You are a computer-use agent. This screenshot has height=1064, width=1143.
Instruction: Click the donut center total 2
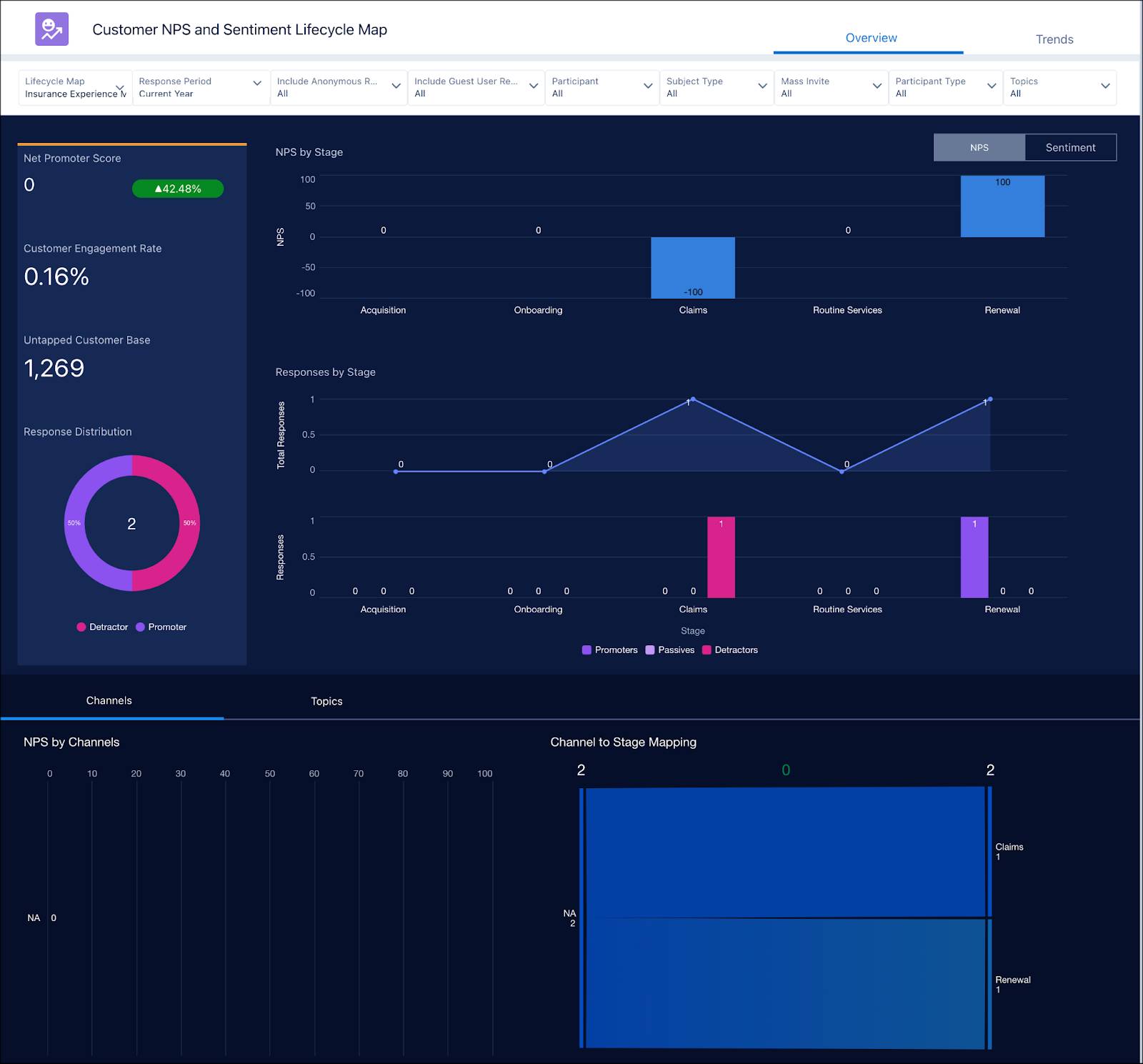(x=131, y=524)
